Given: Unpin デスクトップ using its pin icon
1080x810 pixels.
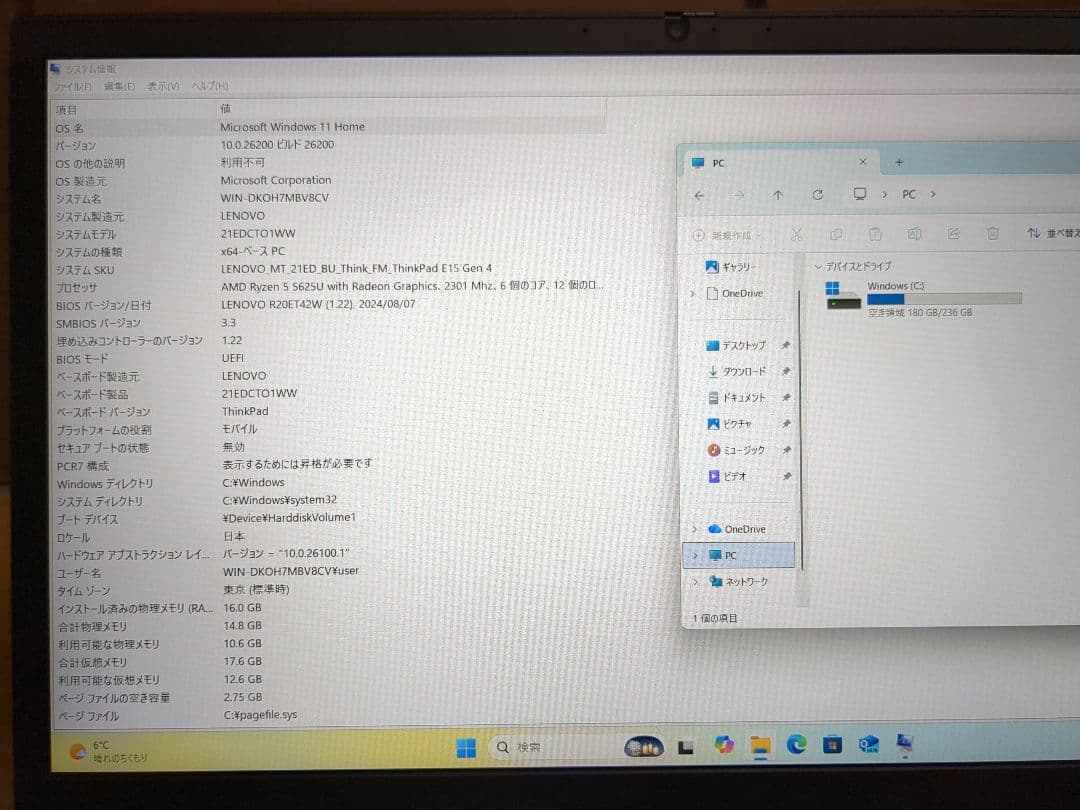Looking at the screenshot, I should (785, 345).
